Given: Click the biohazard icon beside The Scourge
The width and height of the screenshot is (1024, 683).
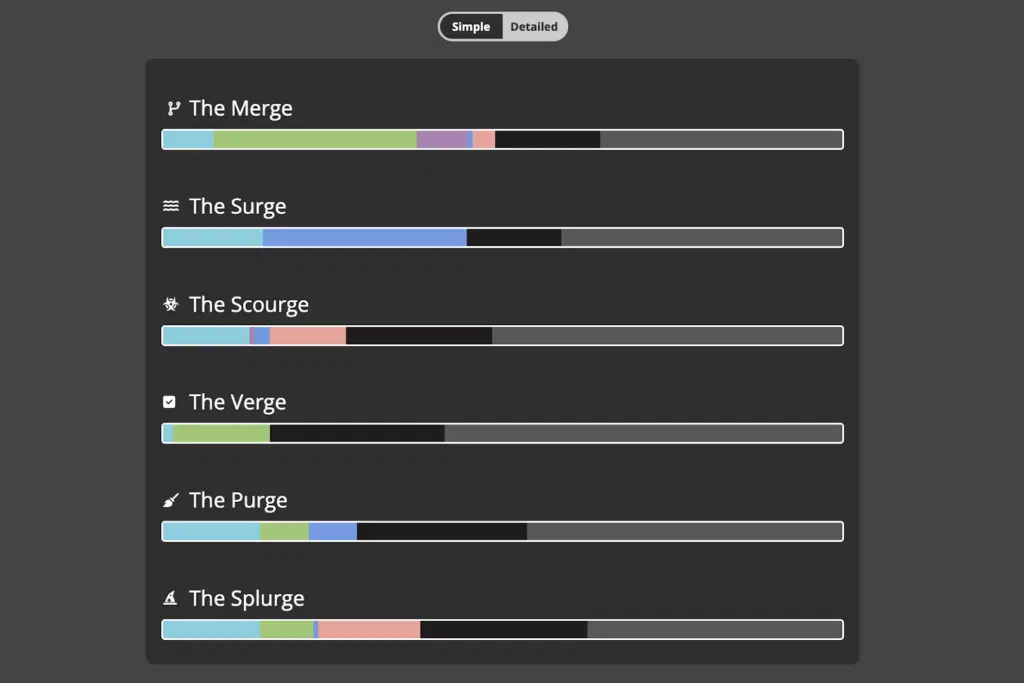Looking at the screenshot, I should pos(170,304).
